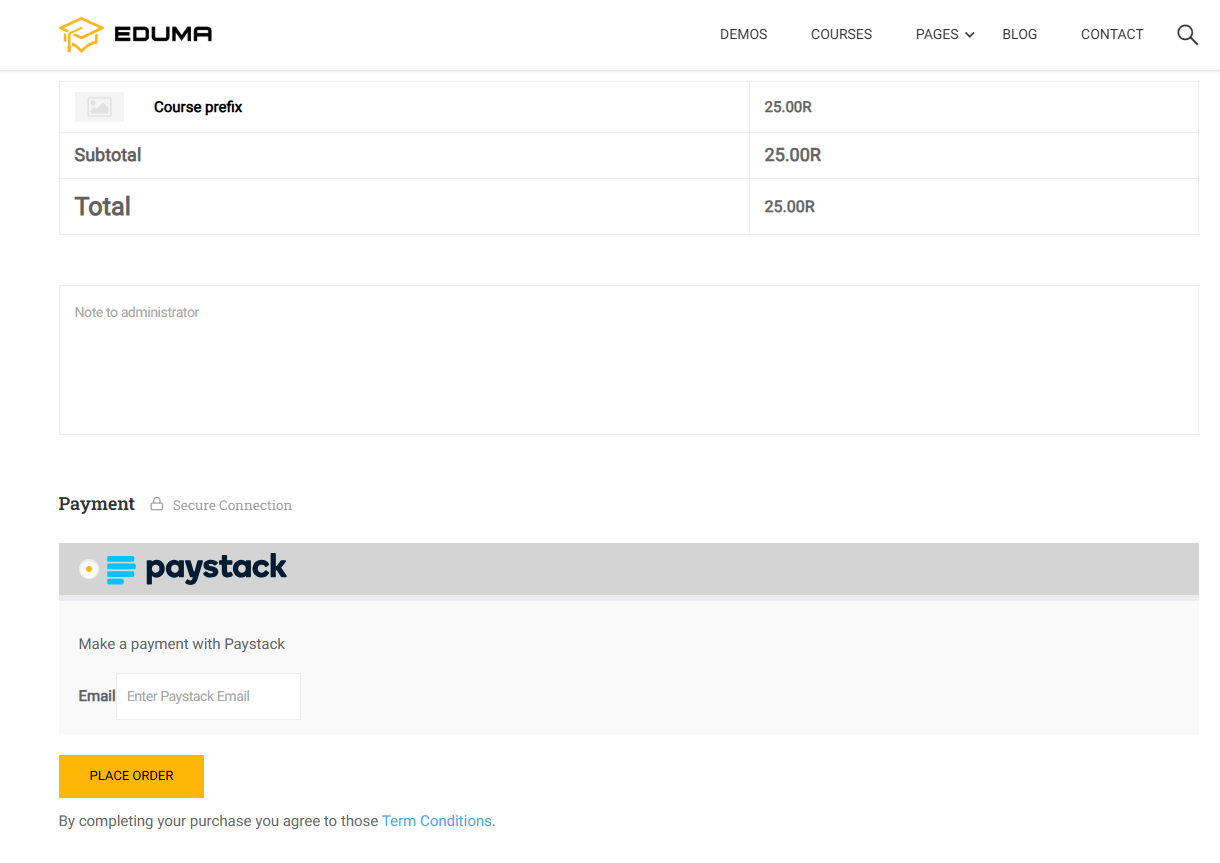The image size is (1220, 863).
Task: Open the Blog menu item
Action: (x=1020, y=34)
